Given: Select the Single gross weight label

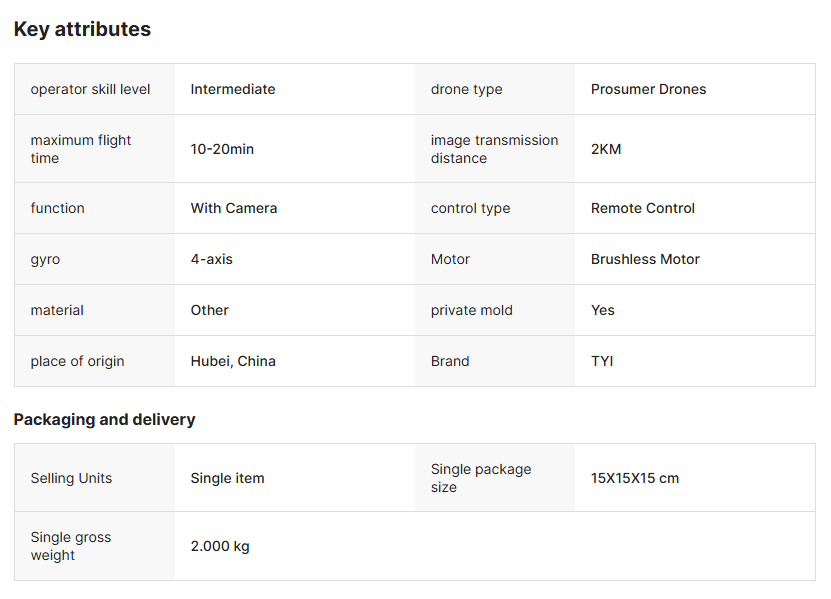Looking at the screenshot, I should coord(71,546).
